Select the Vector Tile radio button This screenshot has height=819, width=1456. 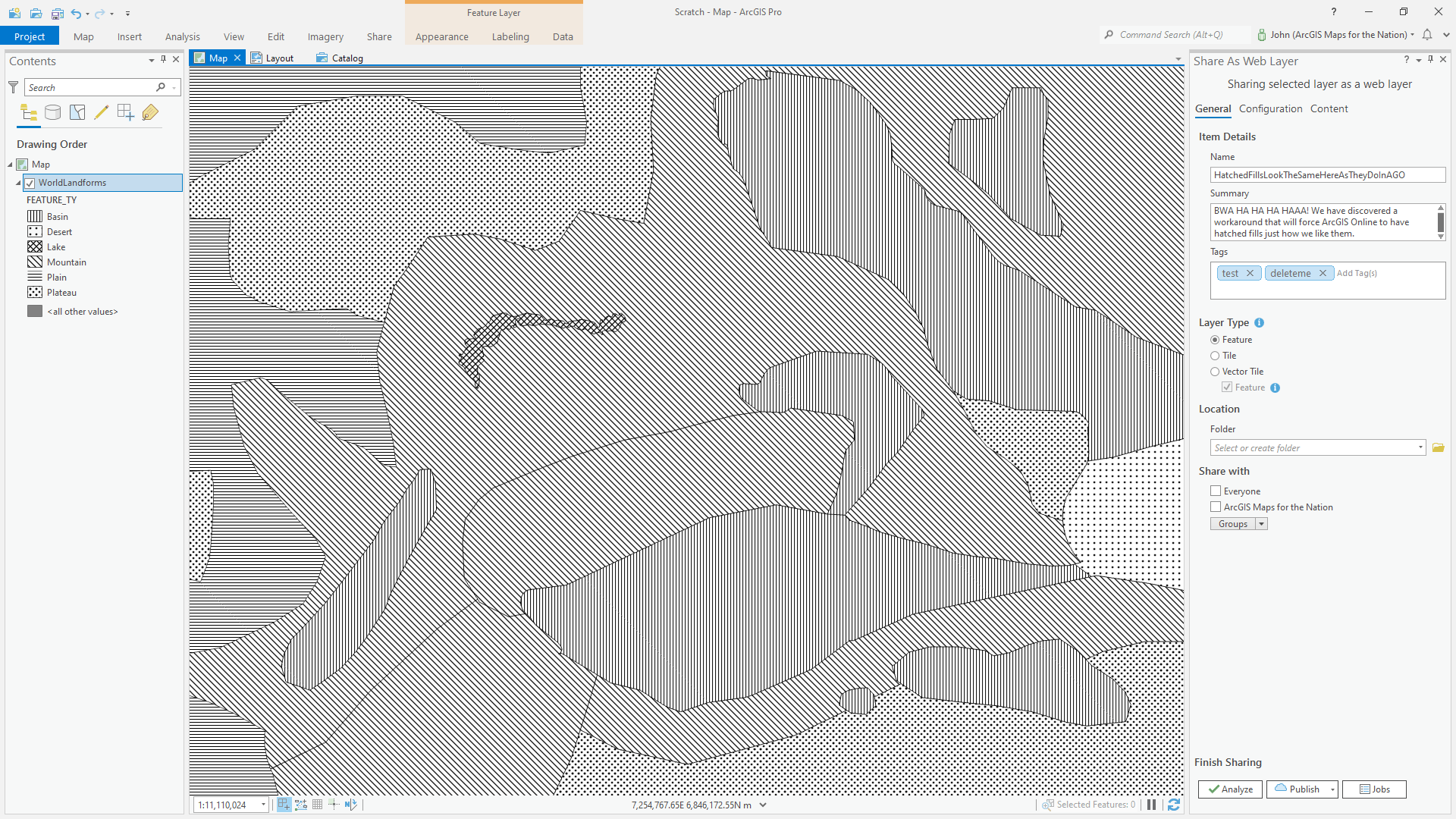click(x=1215, y=372)
